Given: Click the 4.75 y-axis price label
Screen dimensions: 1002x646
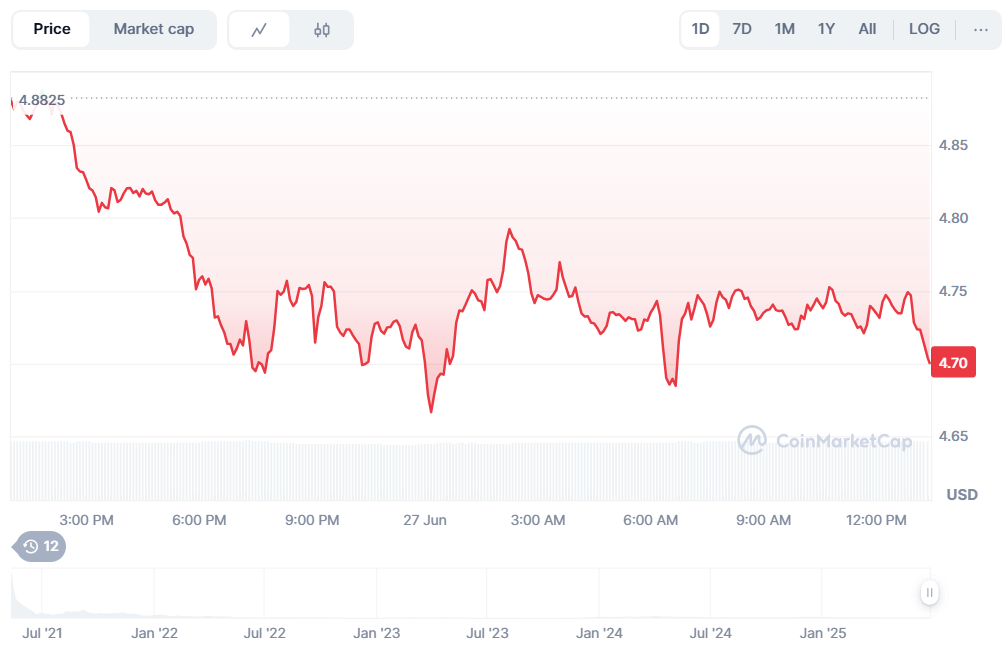Looking at the screenshot, I should [x=953, y=291].
